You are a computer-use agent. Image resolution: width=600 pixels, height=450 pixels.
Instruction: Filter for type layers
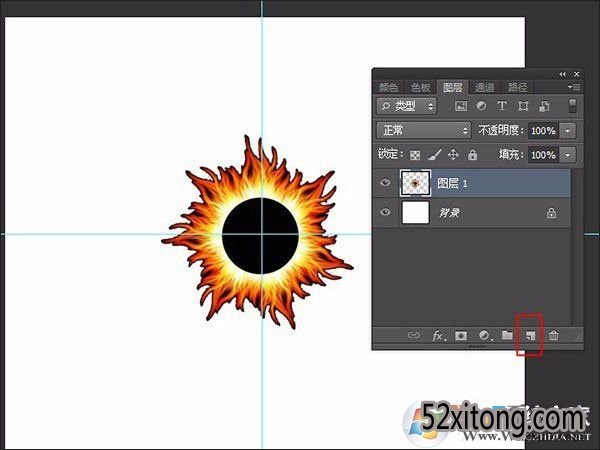[502, 106]
